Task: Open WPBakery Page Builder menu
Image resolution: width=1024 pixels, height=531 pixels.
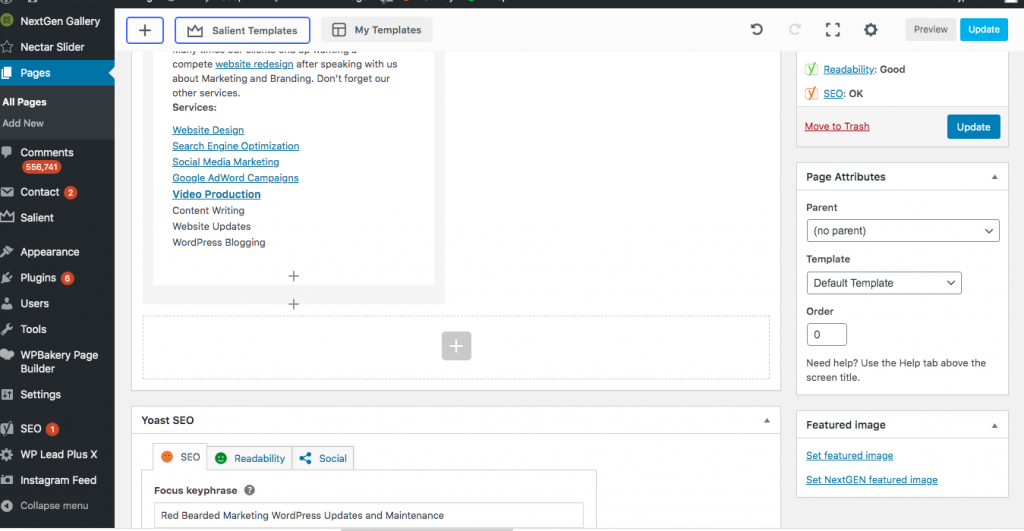Action: coord(57,362)
